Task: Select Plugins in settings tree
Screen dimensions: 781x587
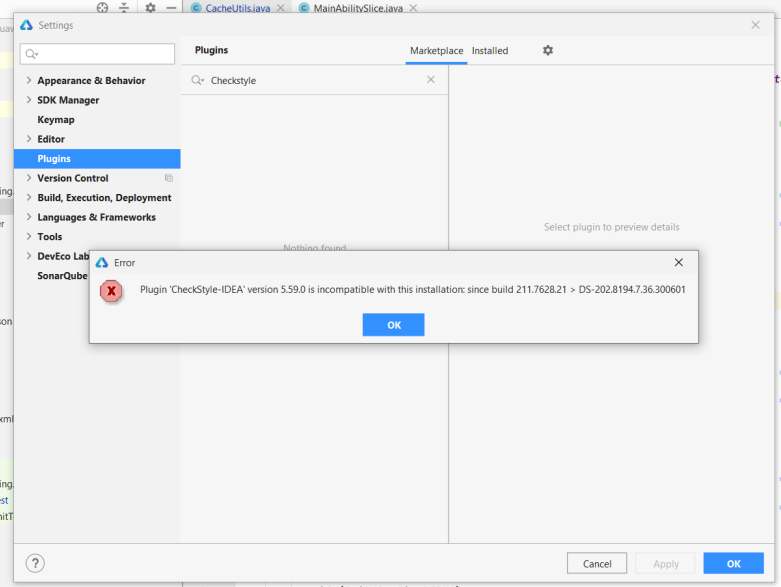Action: tap(97, 158)
